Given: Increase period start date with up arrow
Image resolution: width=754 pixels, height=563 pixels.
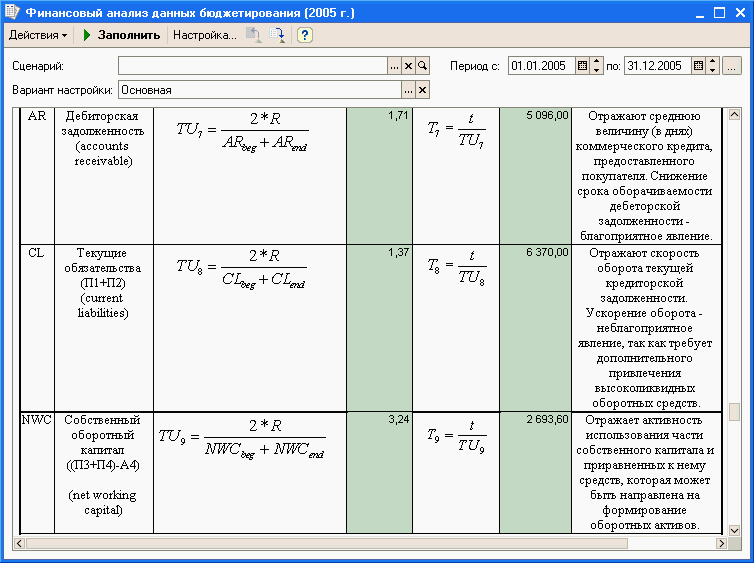Looking at the screenshot, I should pos(596,62).
